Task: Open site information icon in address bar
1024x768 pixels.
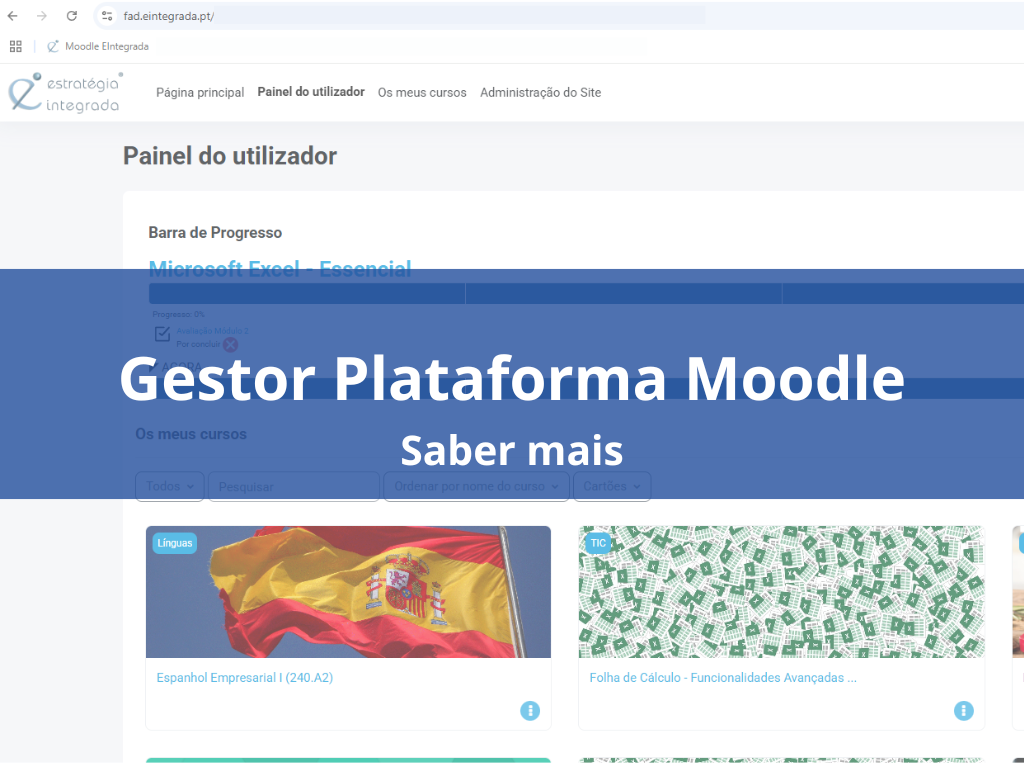Action: click(x=108, y=16)
